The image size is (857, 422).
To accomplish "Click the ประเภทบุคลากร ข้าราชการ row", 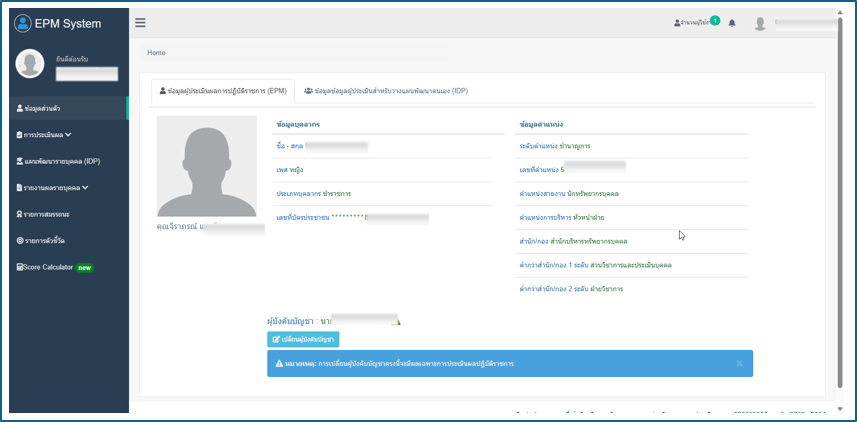I will click(x=382, y=194).
